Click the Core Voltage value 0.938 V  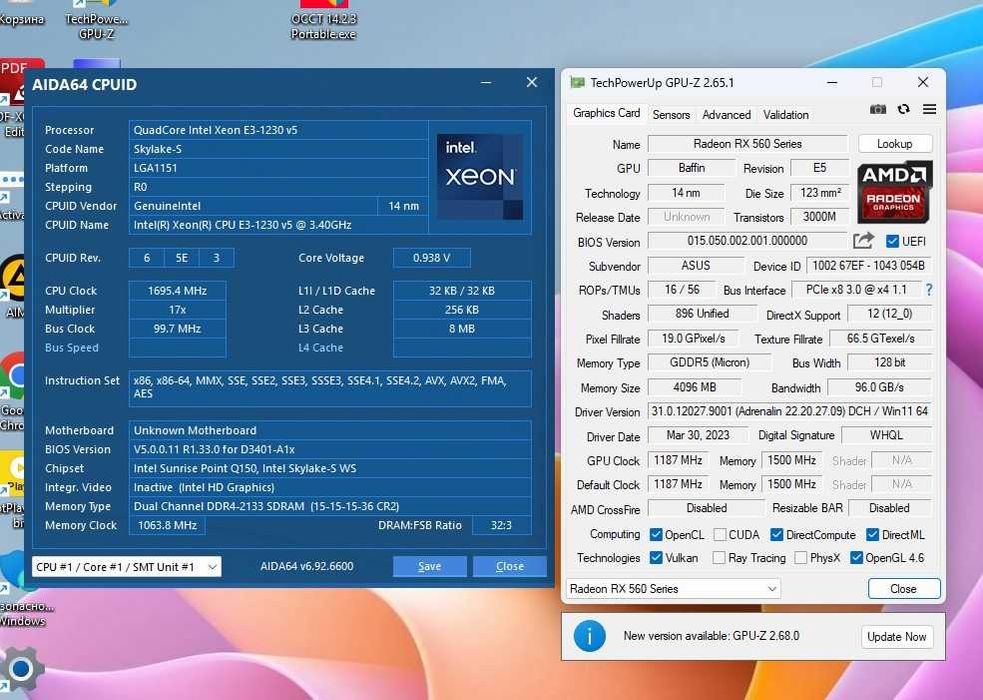click(431, 258)
